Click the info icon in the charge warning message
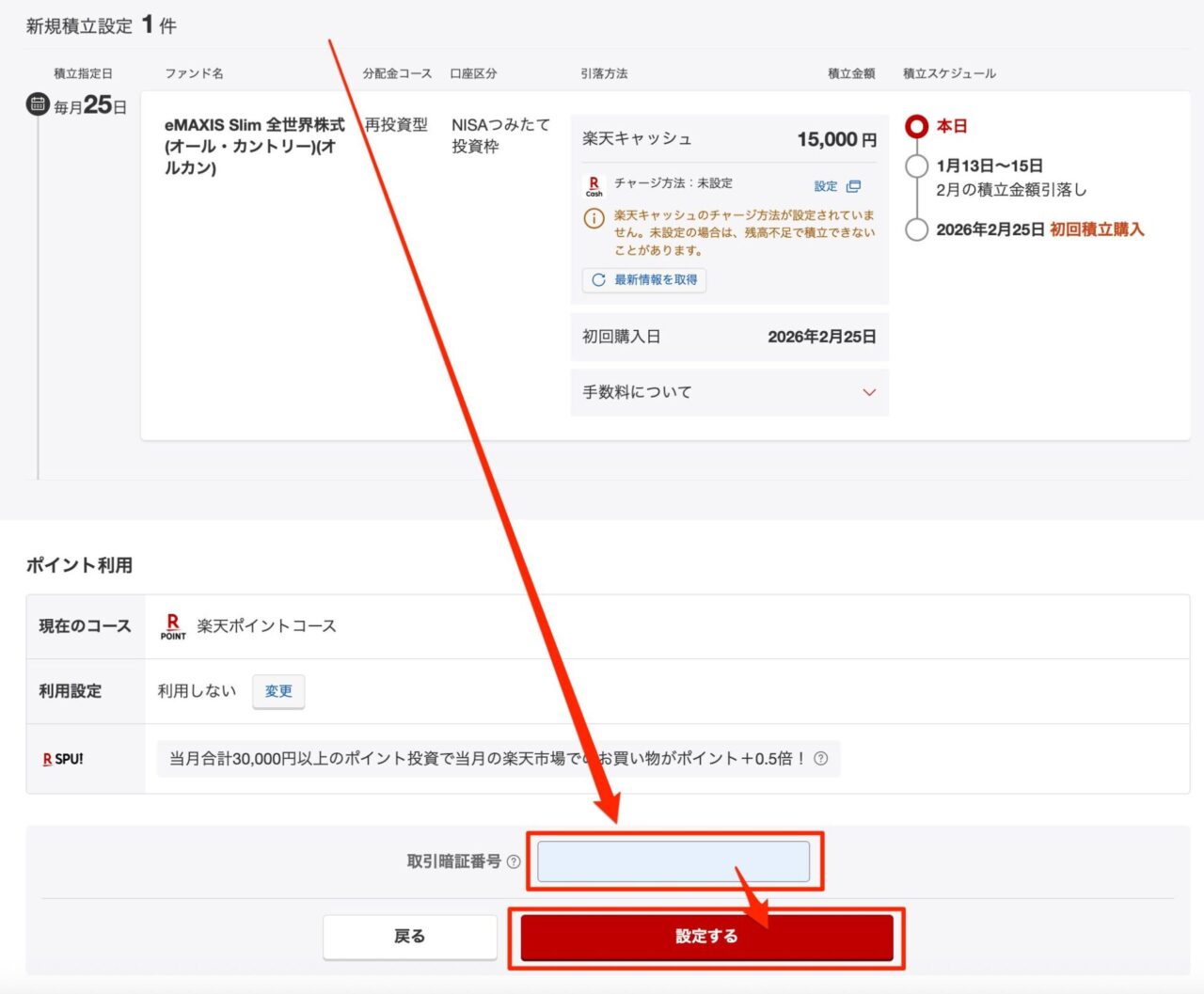The image size is (1204, 994). point(593,218)
